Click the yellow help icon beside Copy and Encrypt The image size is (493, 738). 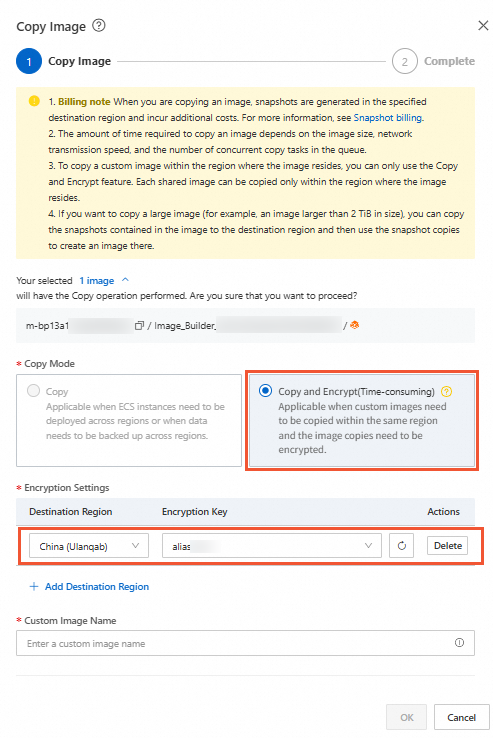pyautogui.click(x=446, y=391)
